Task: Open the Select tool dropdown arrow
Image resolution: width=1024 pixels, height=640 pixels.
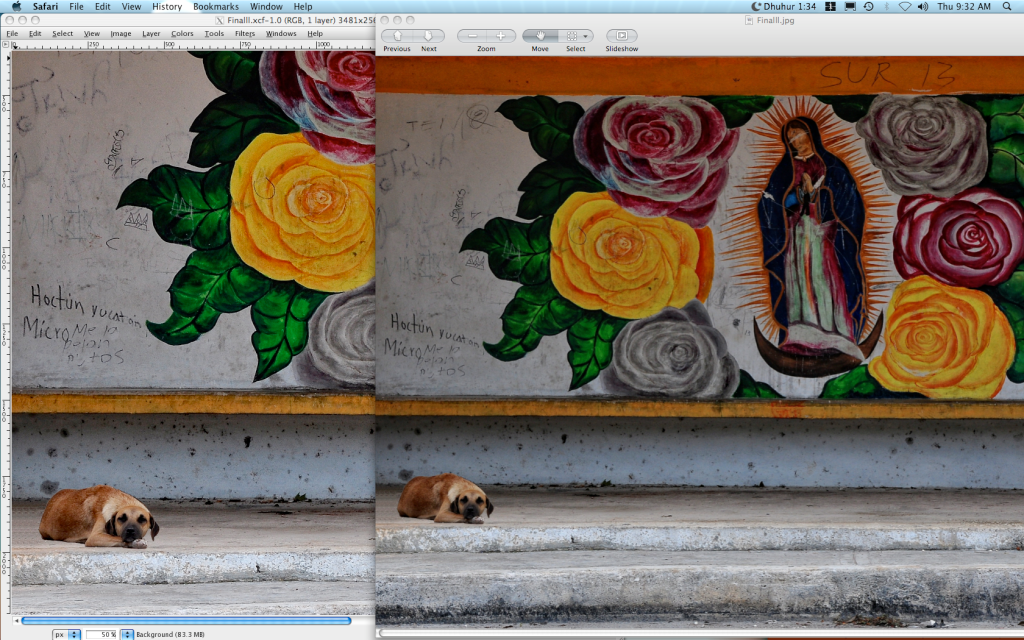Action: click(x=586, y=36)
